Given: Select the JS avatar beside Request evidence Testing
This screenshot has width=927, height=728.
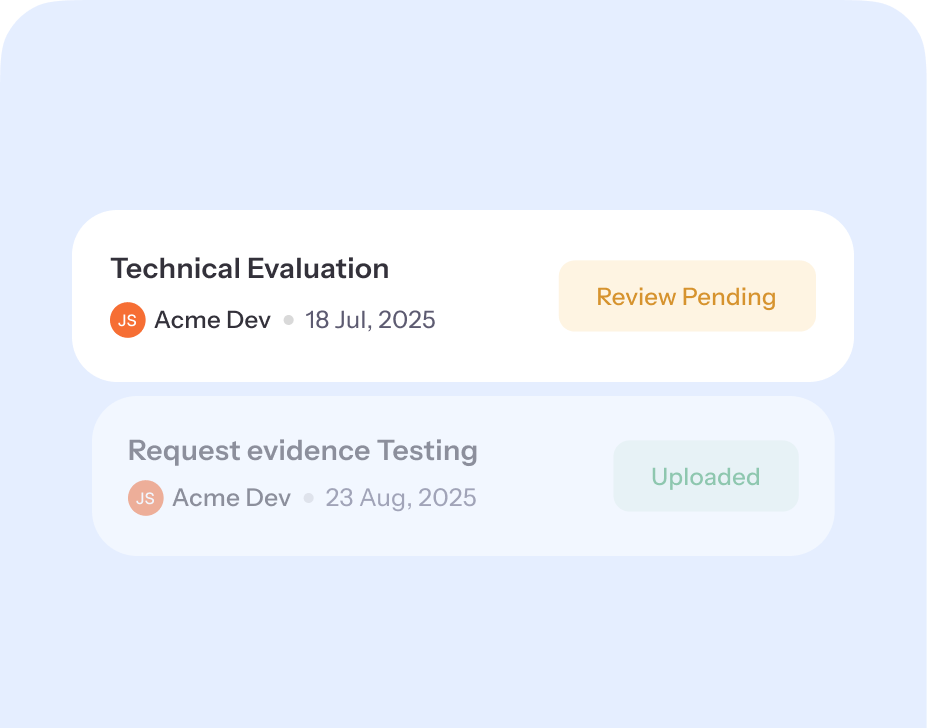Looking at the screenshot, I should point(145,497).
